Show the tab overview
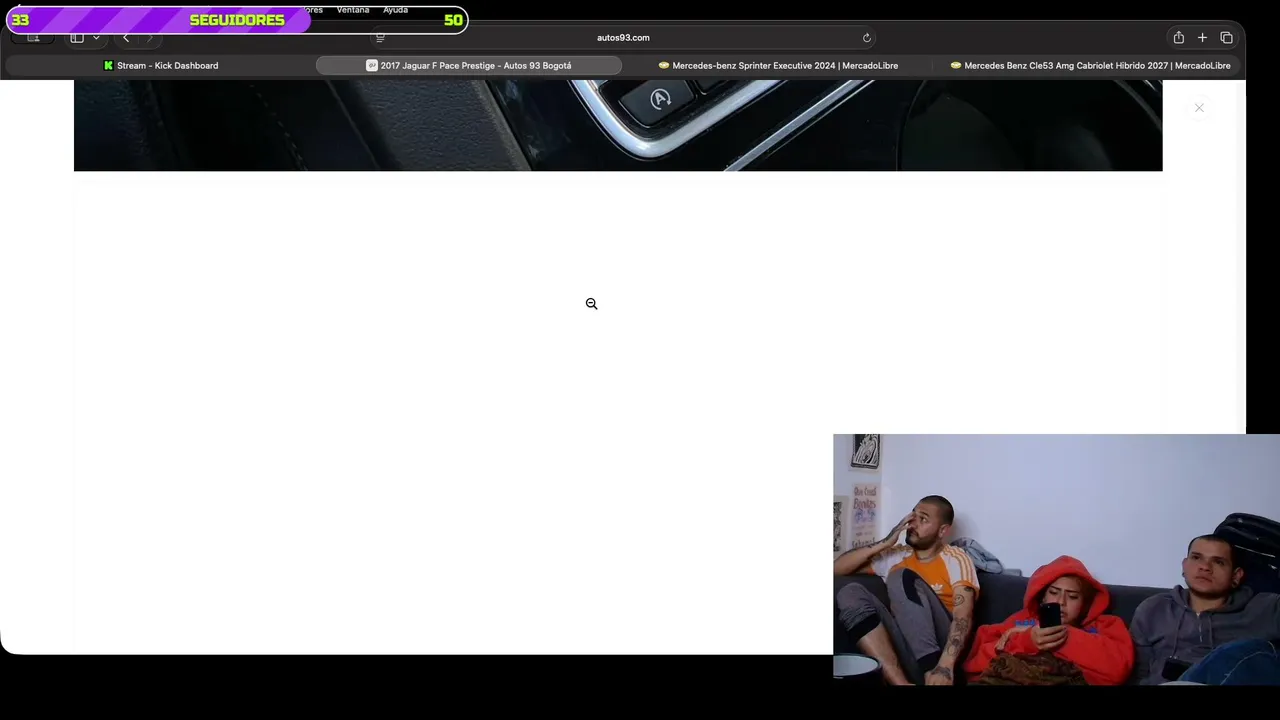 point(1227,38)
